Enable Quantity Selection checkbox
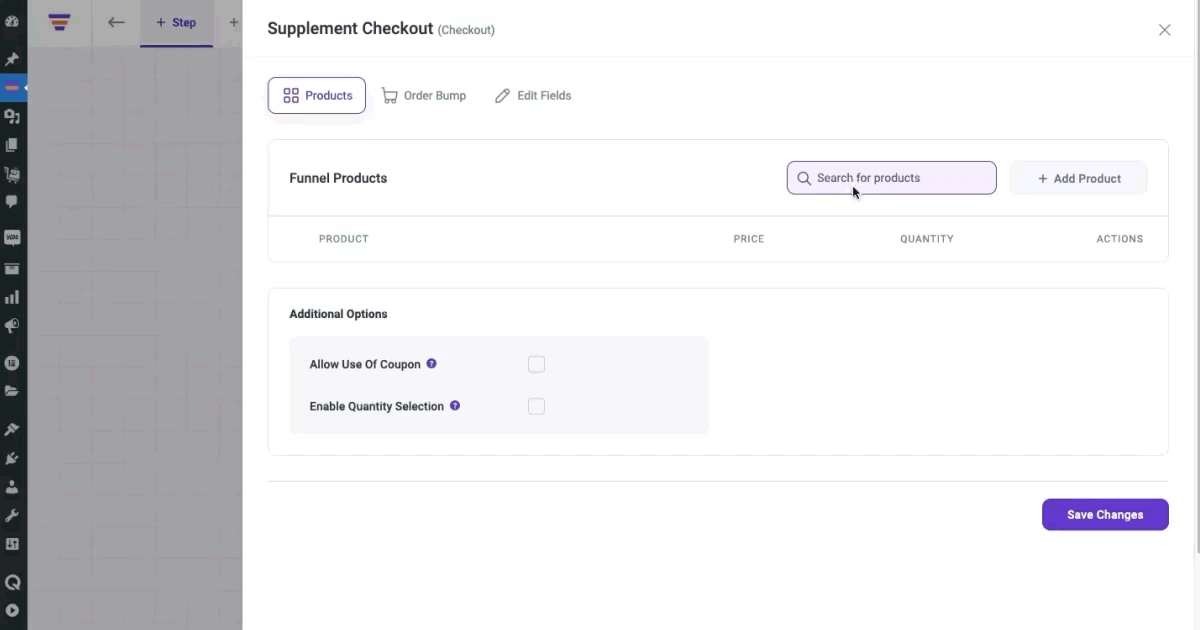This screenshot has height=630, width=1200. [x=537, y=406]
